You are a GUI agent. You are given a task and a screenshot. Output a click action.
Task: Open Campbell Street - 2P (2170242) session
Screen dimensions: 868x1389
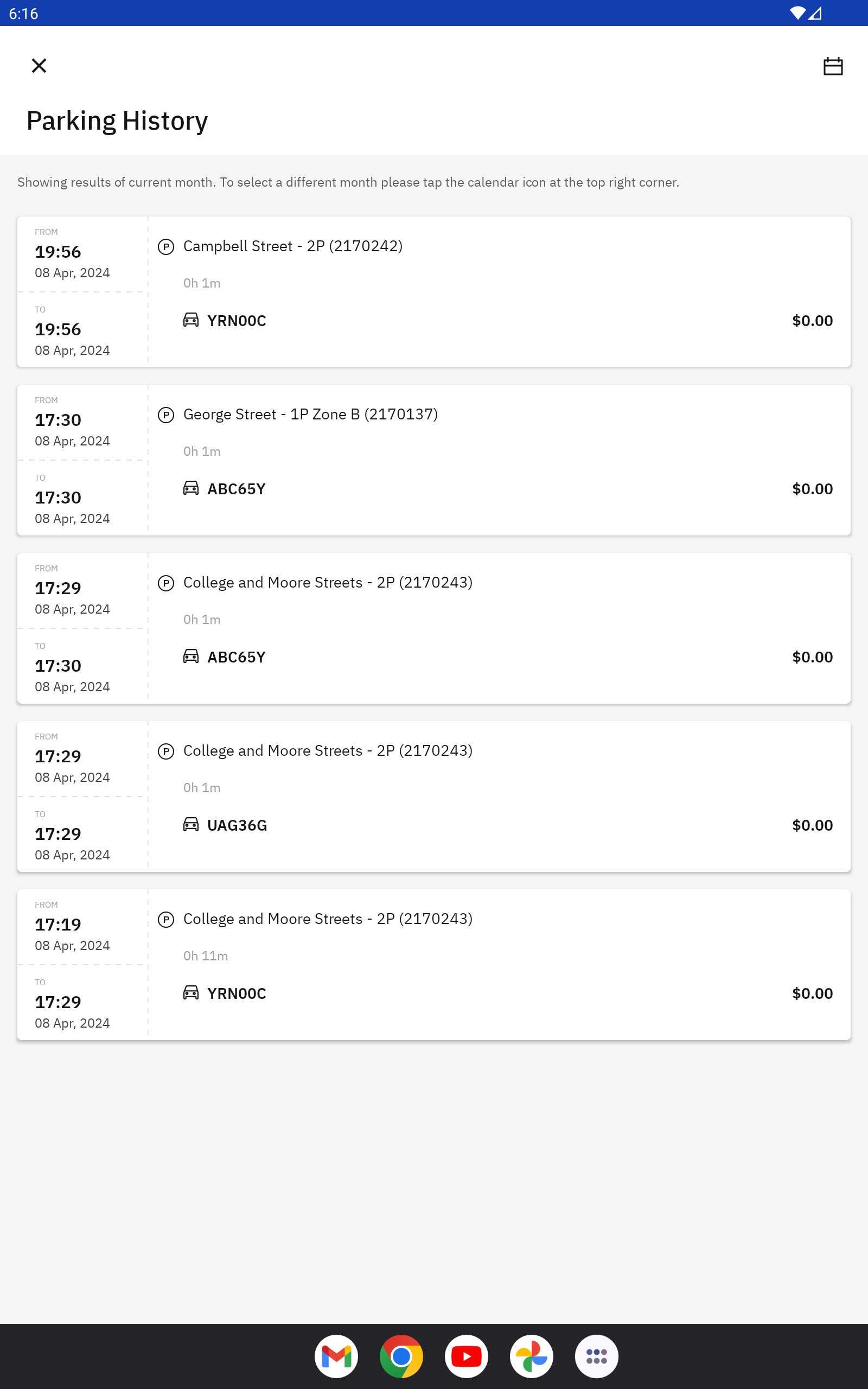pyautogui.click(x=293, y=246)
